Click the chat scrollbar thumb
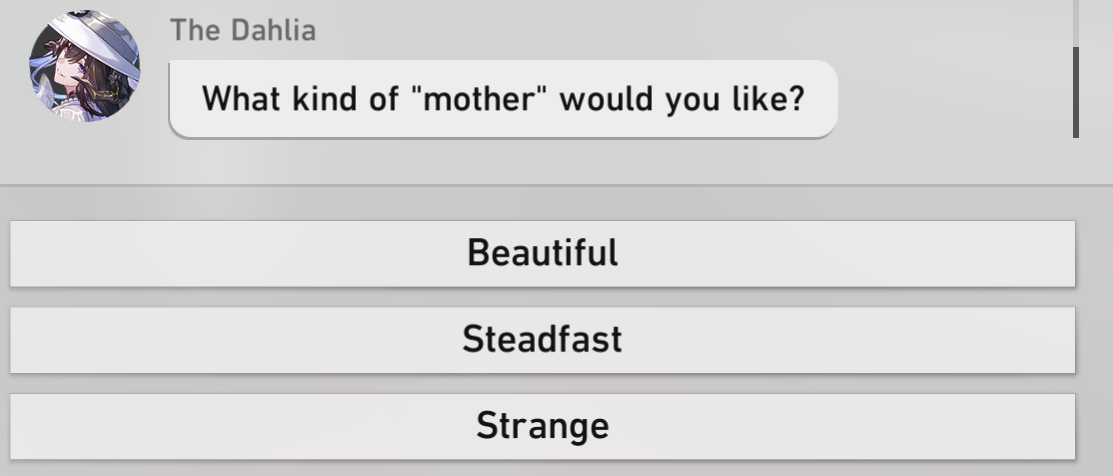This screenshot has height=476, width=1113. (1076, 92)
